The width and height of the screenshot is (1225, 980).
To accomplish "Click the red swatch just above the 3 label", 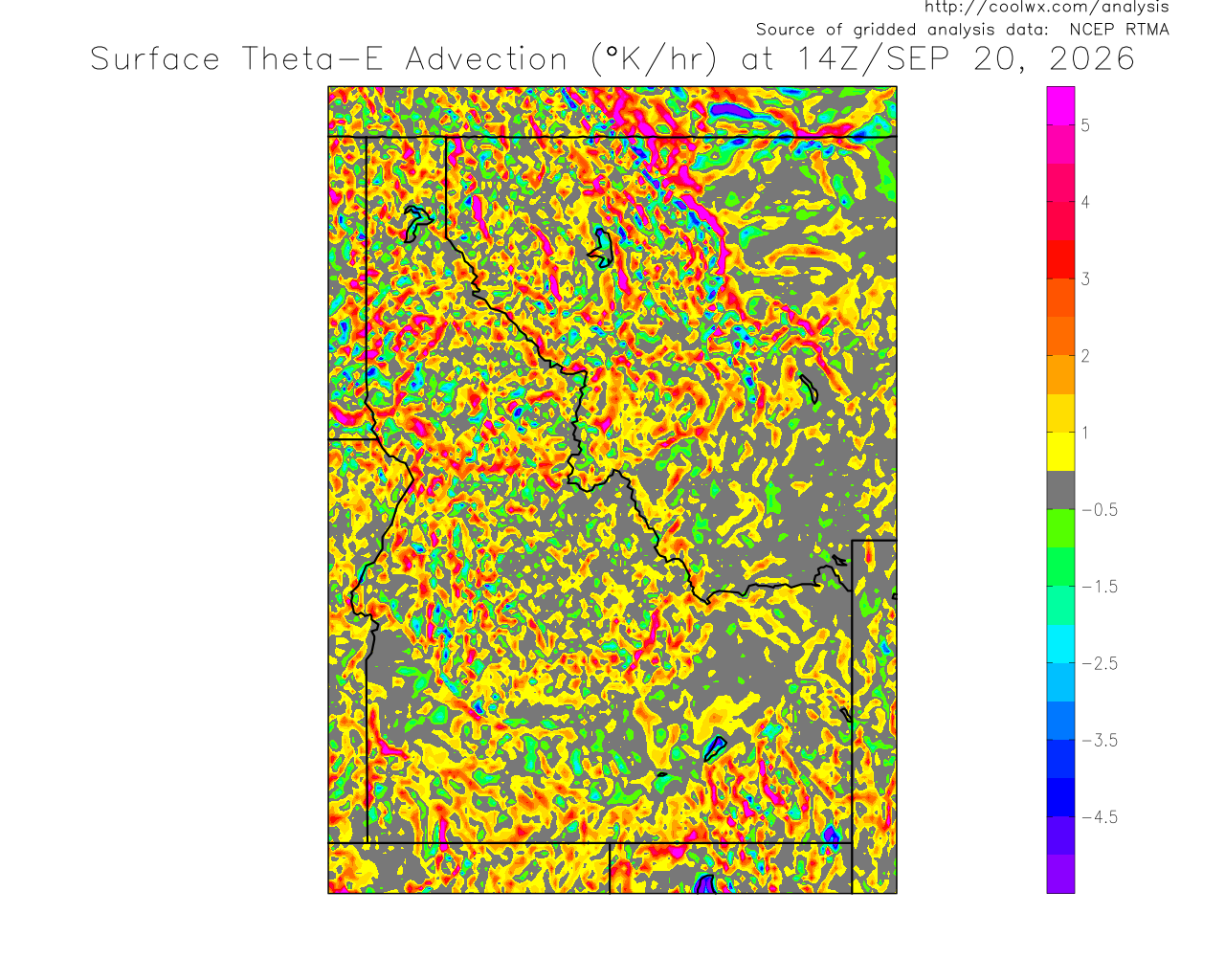I will tap(1060, 259).
